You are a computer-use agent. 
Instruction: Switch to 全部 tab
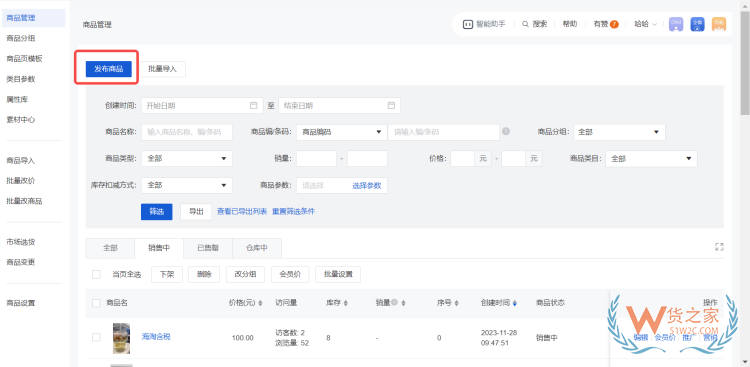pos(110,248)
